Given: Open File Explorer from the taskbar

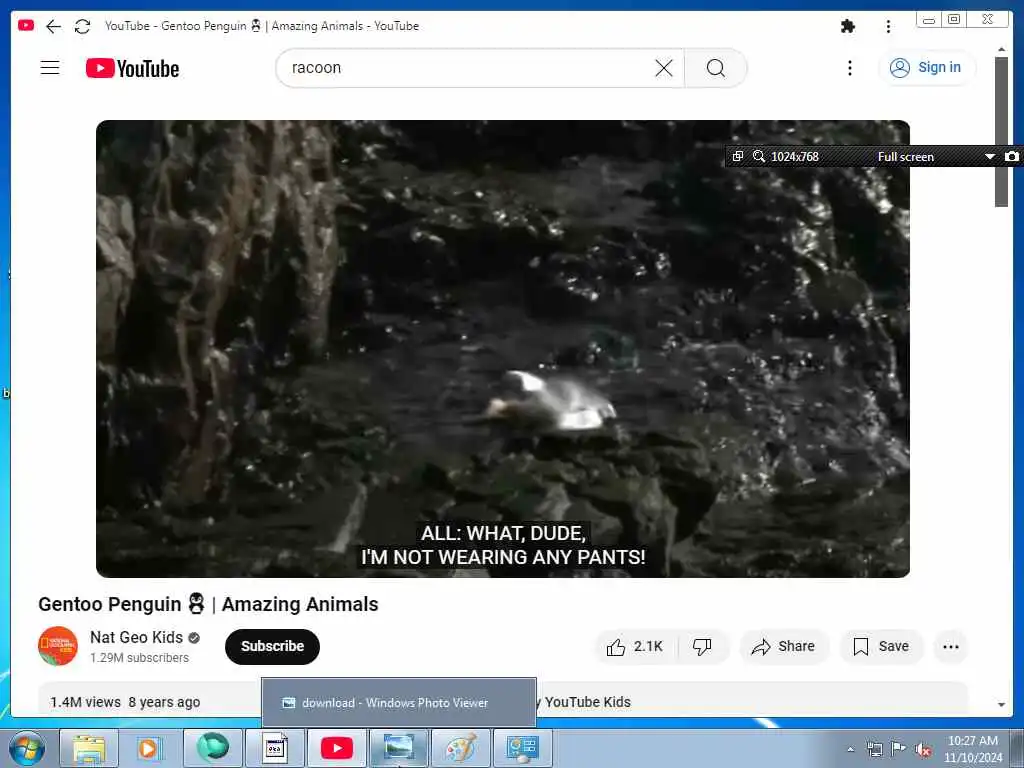Looking at the screenshot, I should point(89,748).
